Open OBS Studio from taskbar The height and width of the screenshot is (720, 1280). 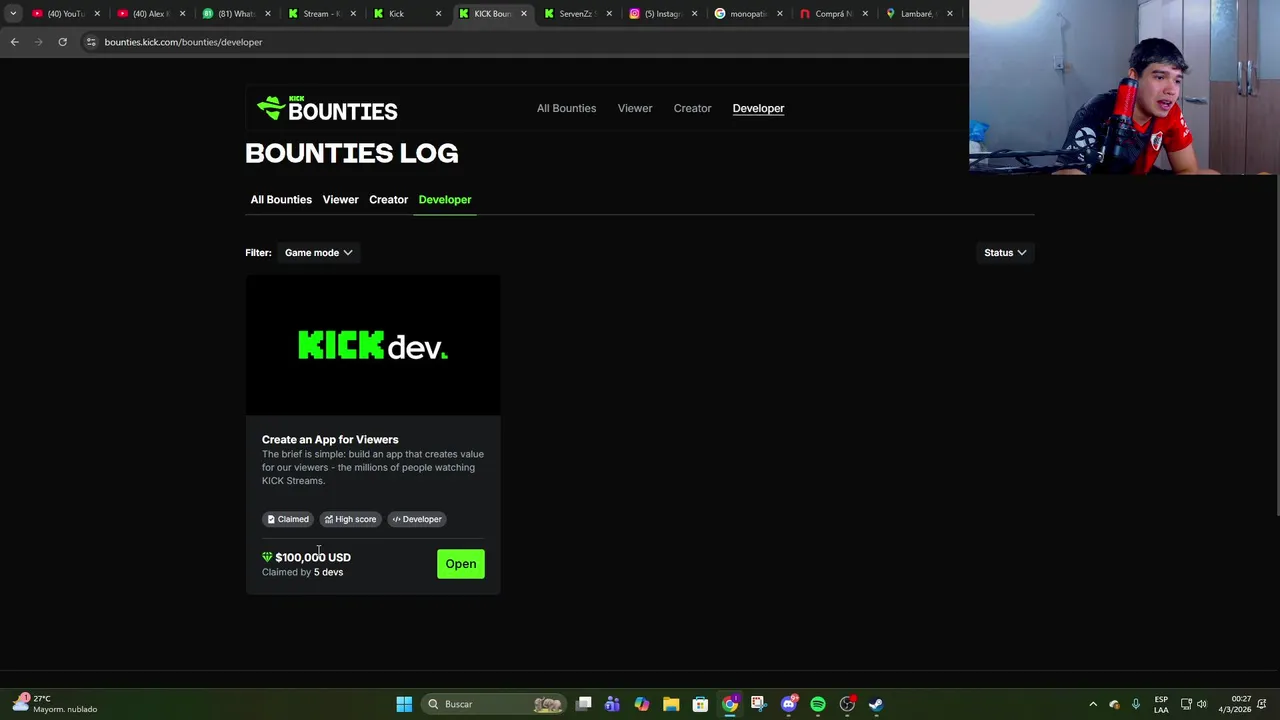click(x=847, y=704)
